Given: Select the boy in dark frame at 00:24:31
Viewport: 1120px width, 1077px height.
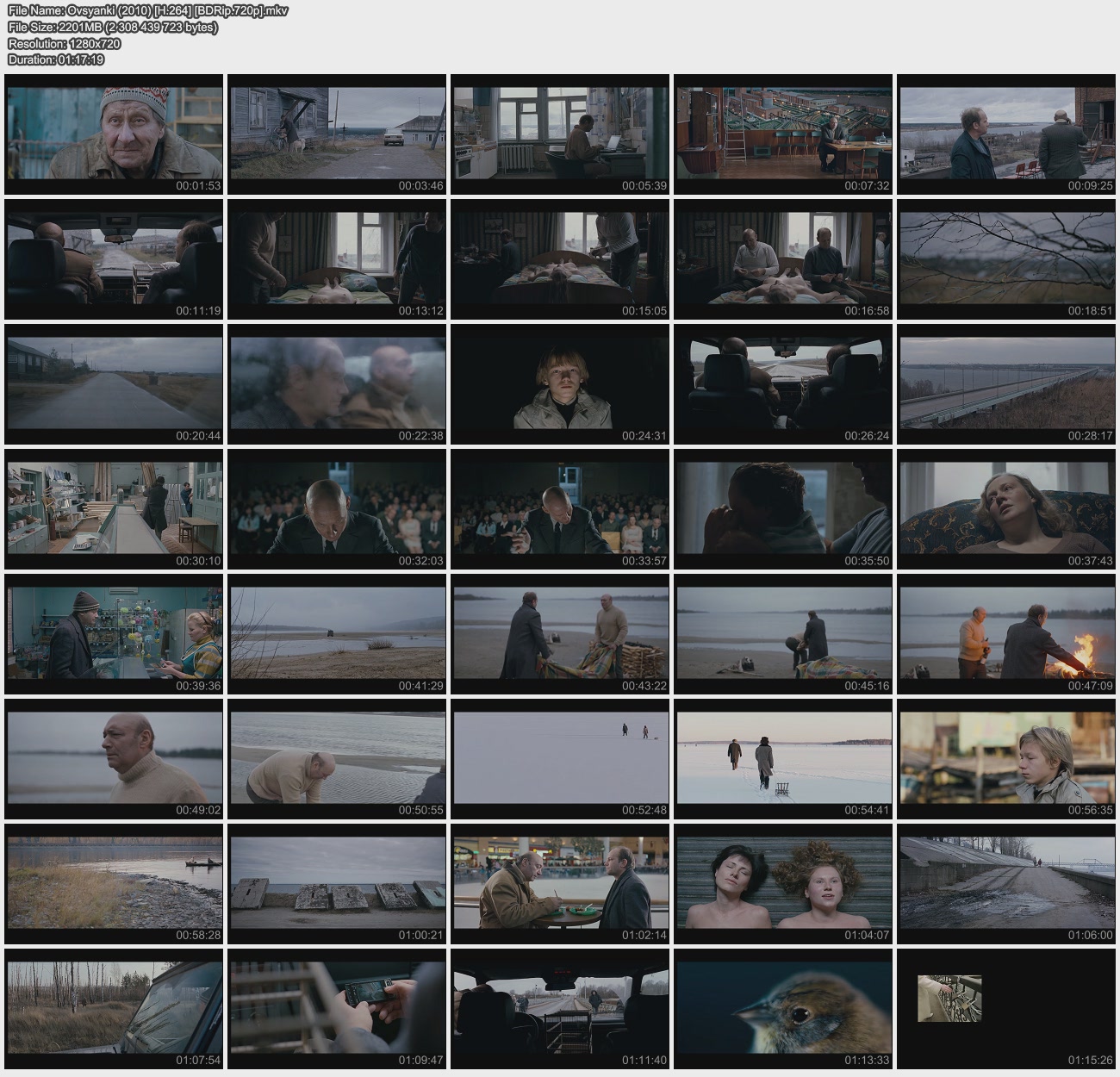Looking at the screenshot, I should point(560,383).
